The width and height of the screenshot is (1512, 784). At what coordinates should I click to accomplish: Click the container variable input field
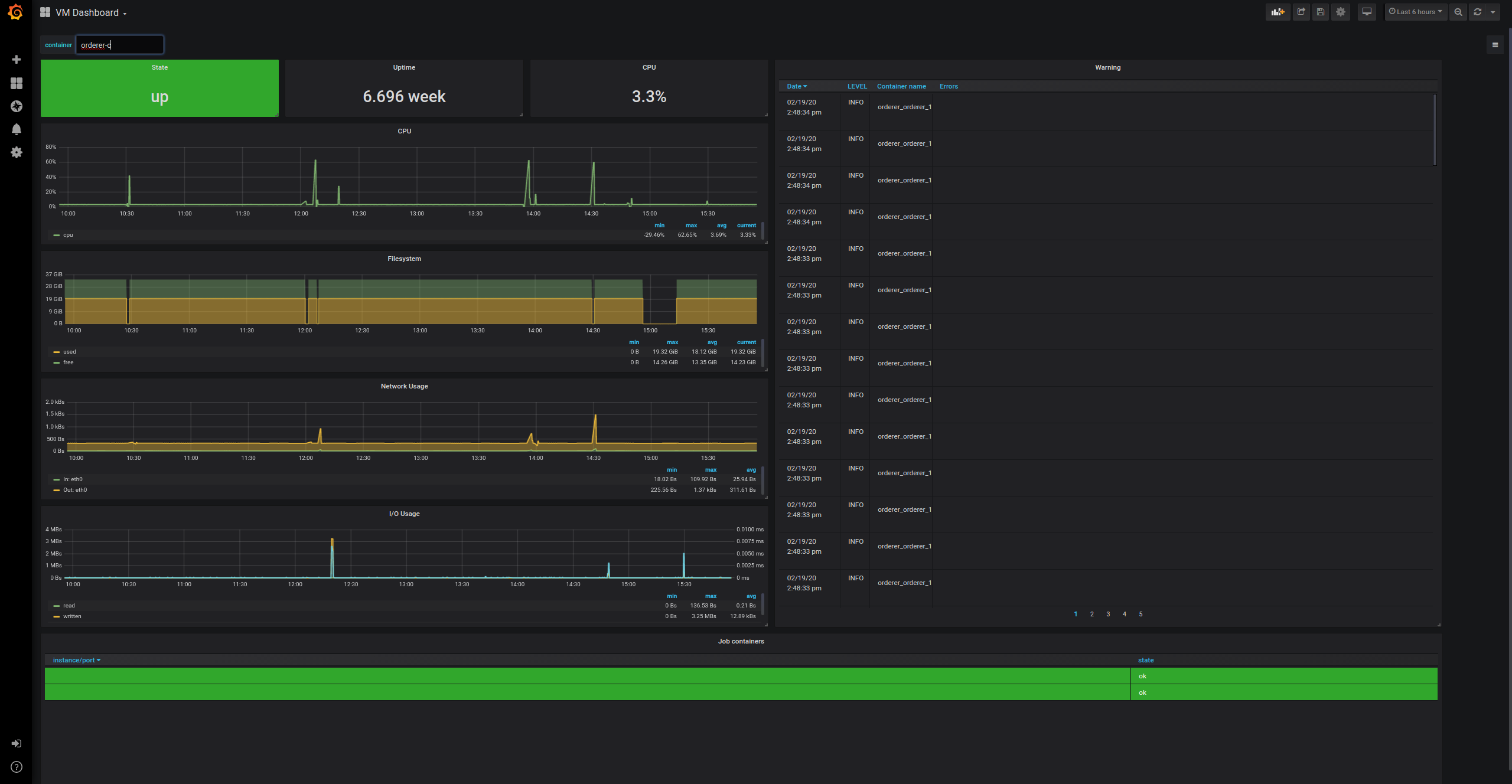(120, 44)
